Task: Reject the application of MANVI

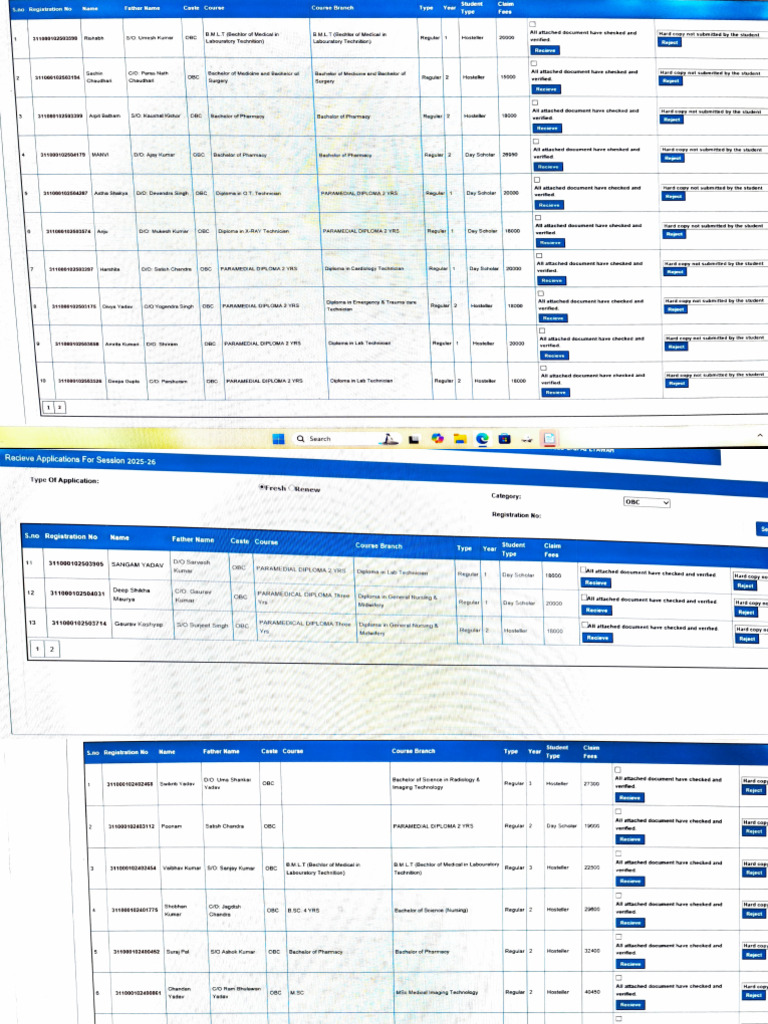Action: tap(673, 158)
